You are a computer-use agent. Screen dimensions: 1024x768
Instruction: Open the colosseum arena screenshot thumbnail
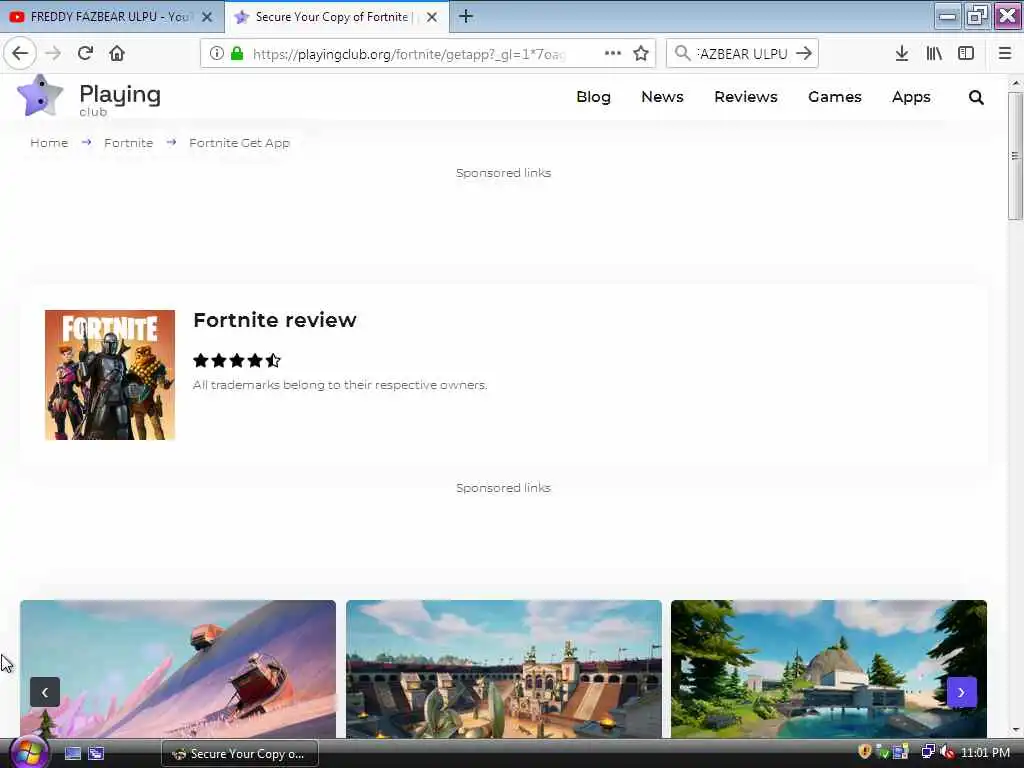click(504, 669)
